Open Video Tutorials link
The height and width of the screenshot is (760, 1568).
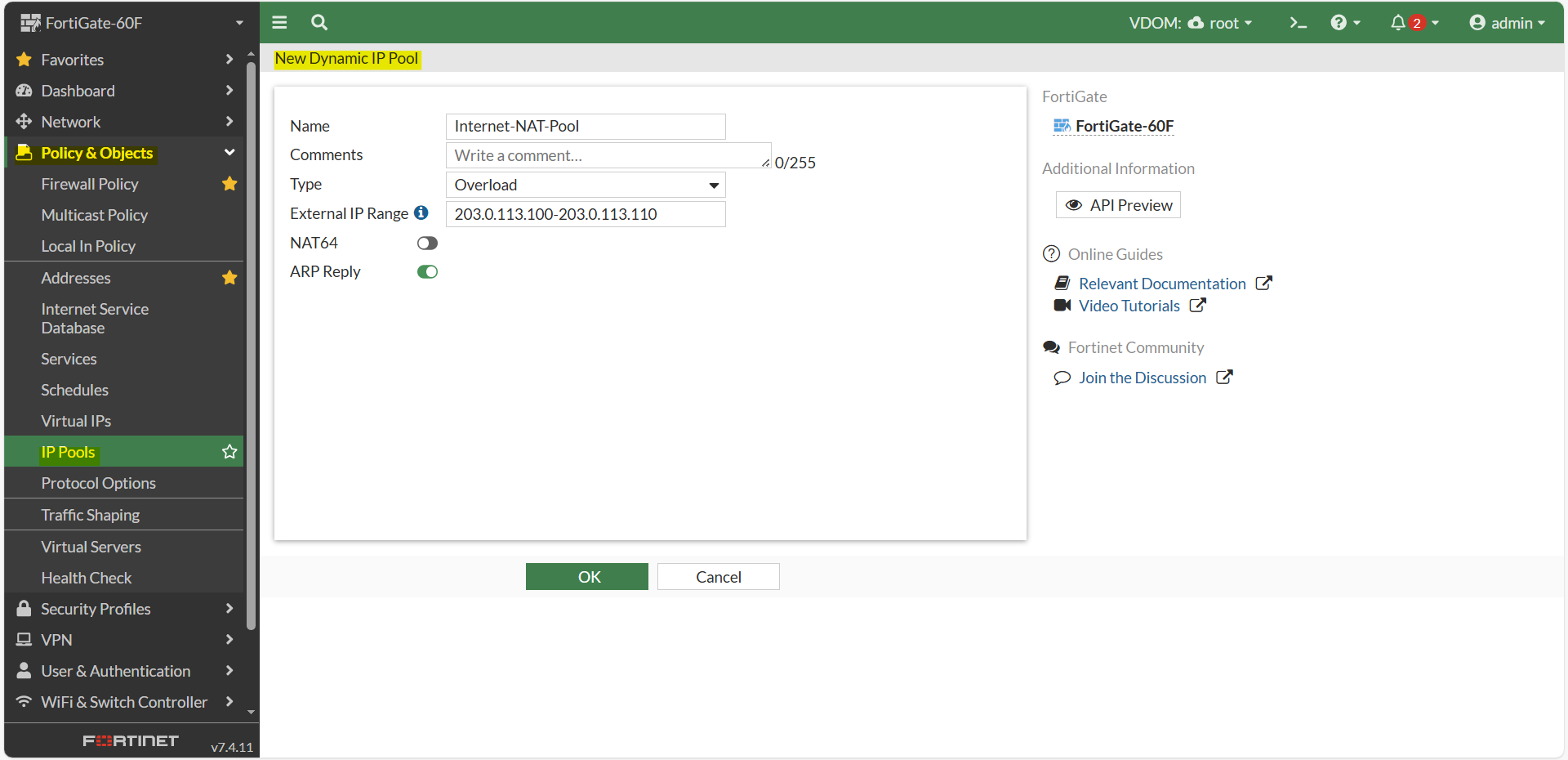pos(1129,306)
